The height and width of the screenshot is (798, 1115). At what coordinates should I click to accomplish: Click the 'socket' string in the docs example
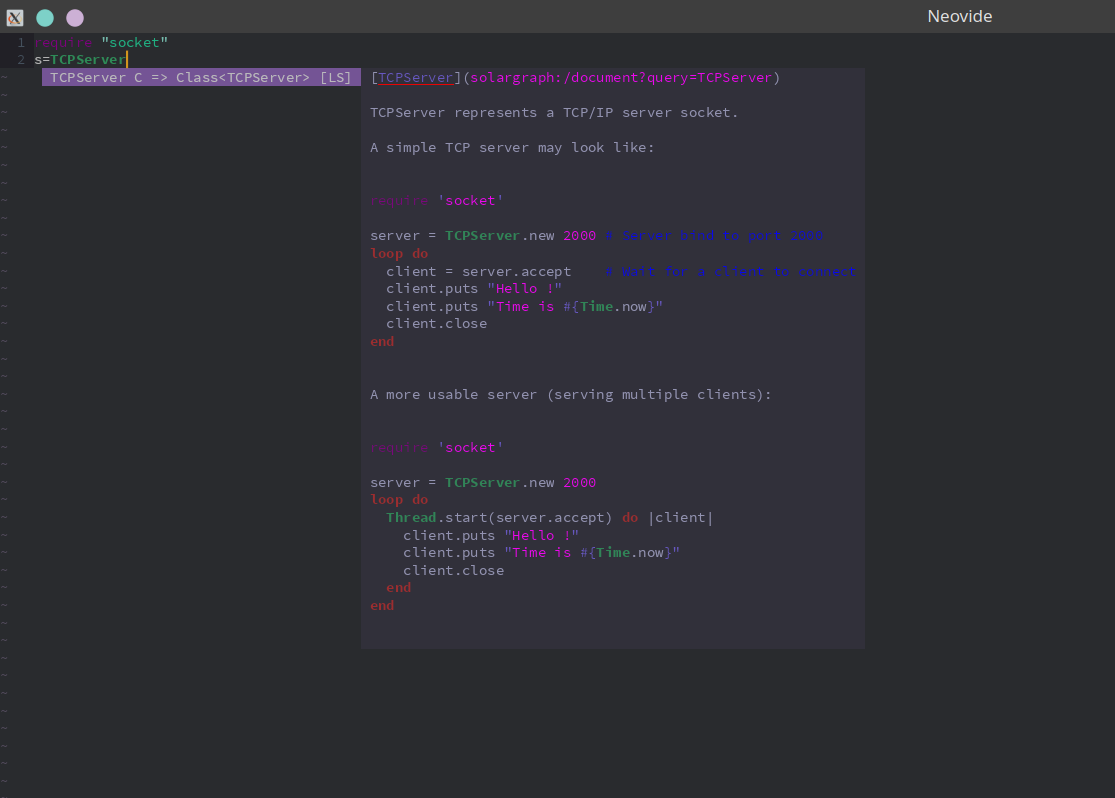click(467, 200)
